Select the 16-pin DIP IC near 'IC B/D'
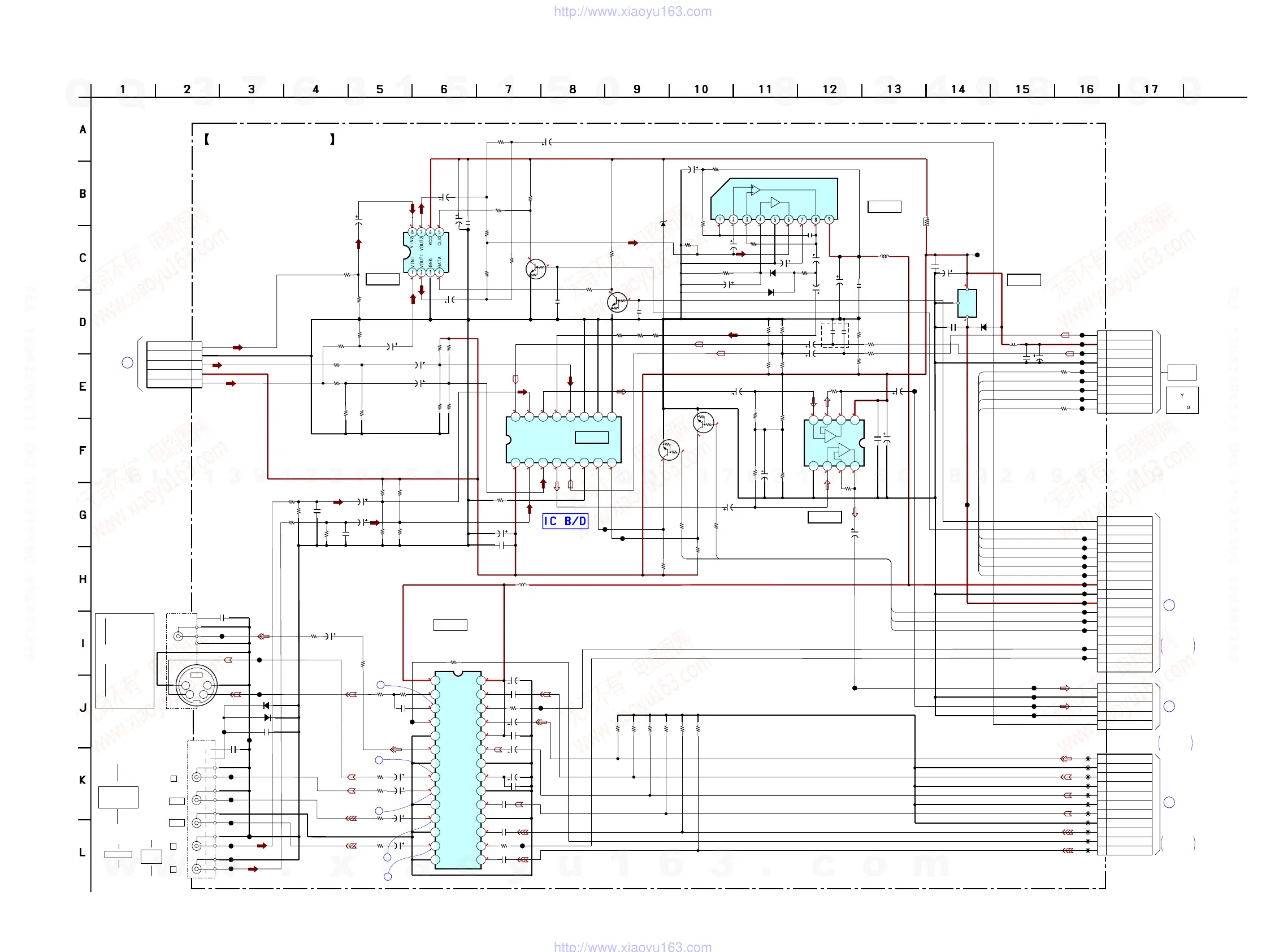This screenshot has height=952, width=1266. [x=563, y=440]
